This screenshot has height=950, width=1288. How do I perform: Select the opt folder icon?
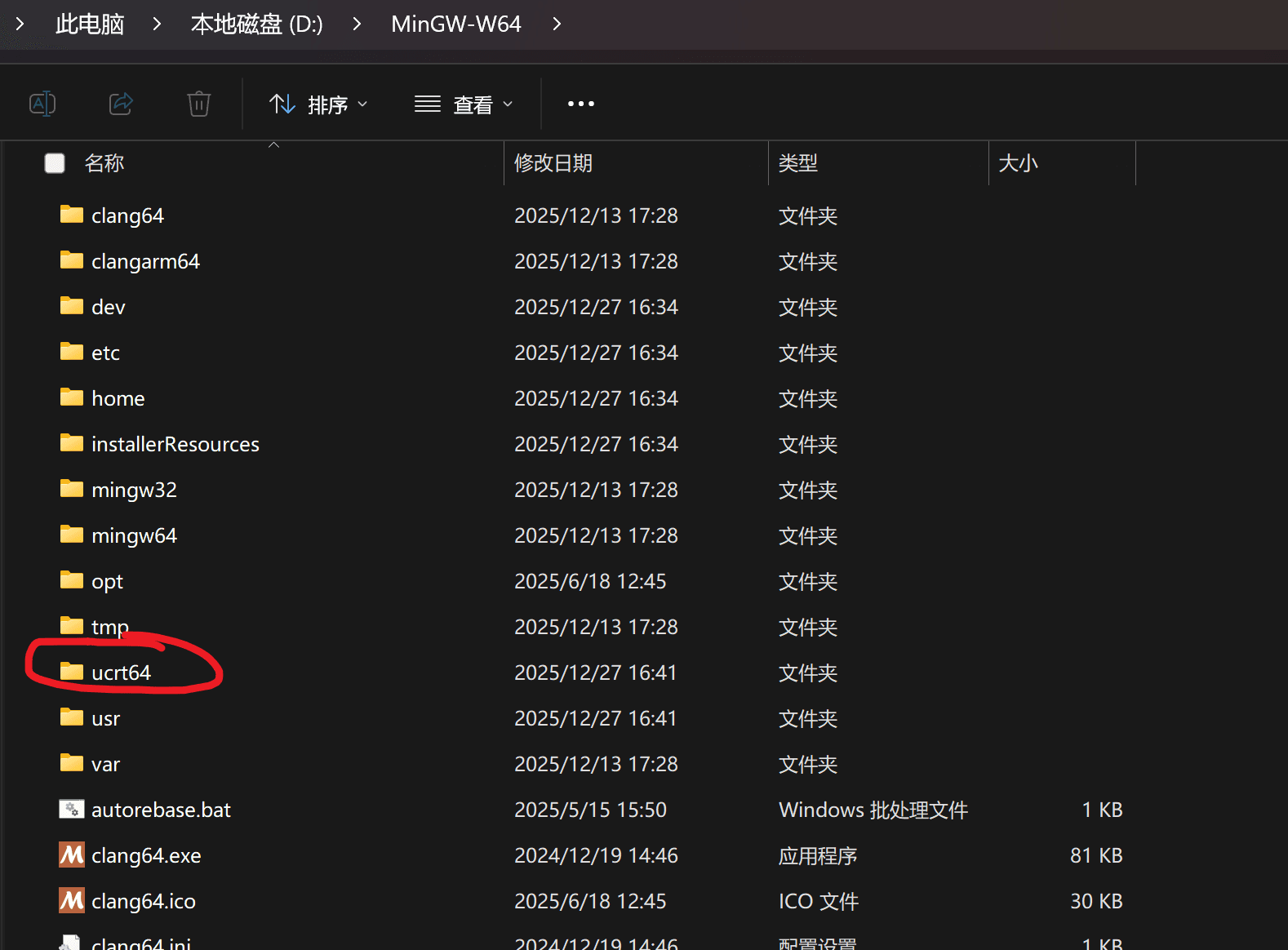(x=72, y=580)
